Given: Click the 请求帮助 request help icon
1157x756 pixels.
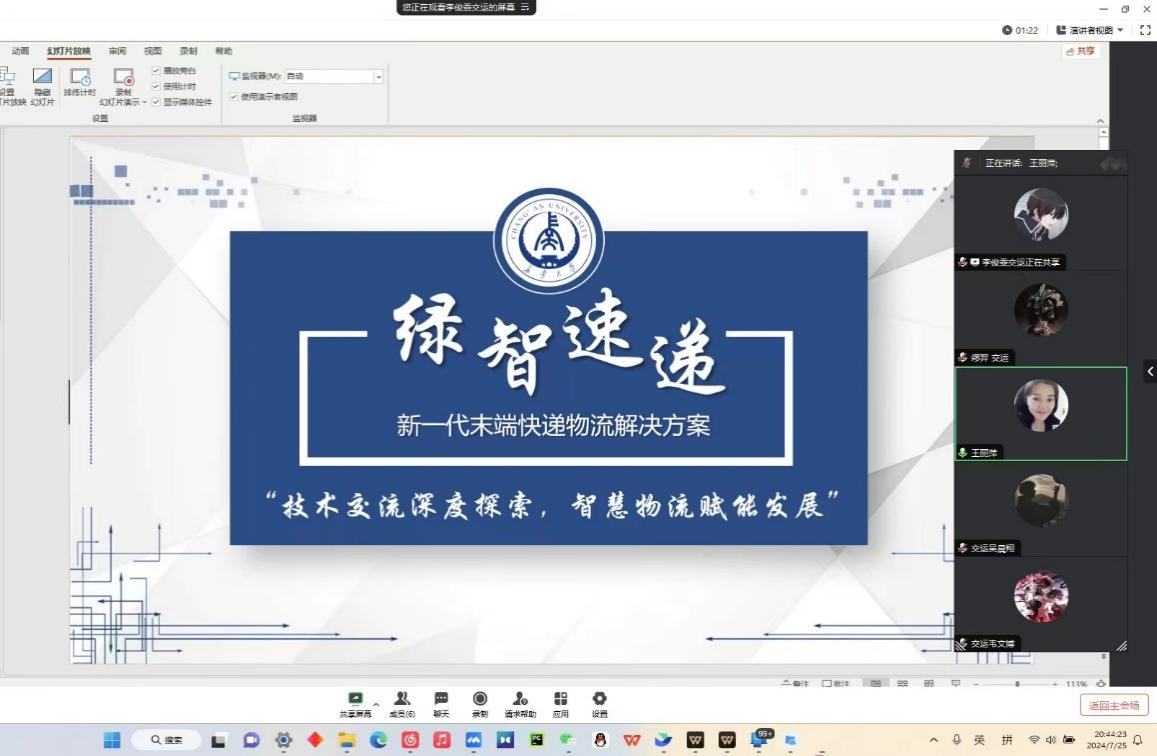Looking at the screenshot, I should pyautogui.click(x=520, y=699).
